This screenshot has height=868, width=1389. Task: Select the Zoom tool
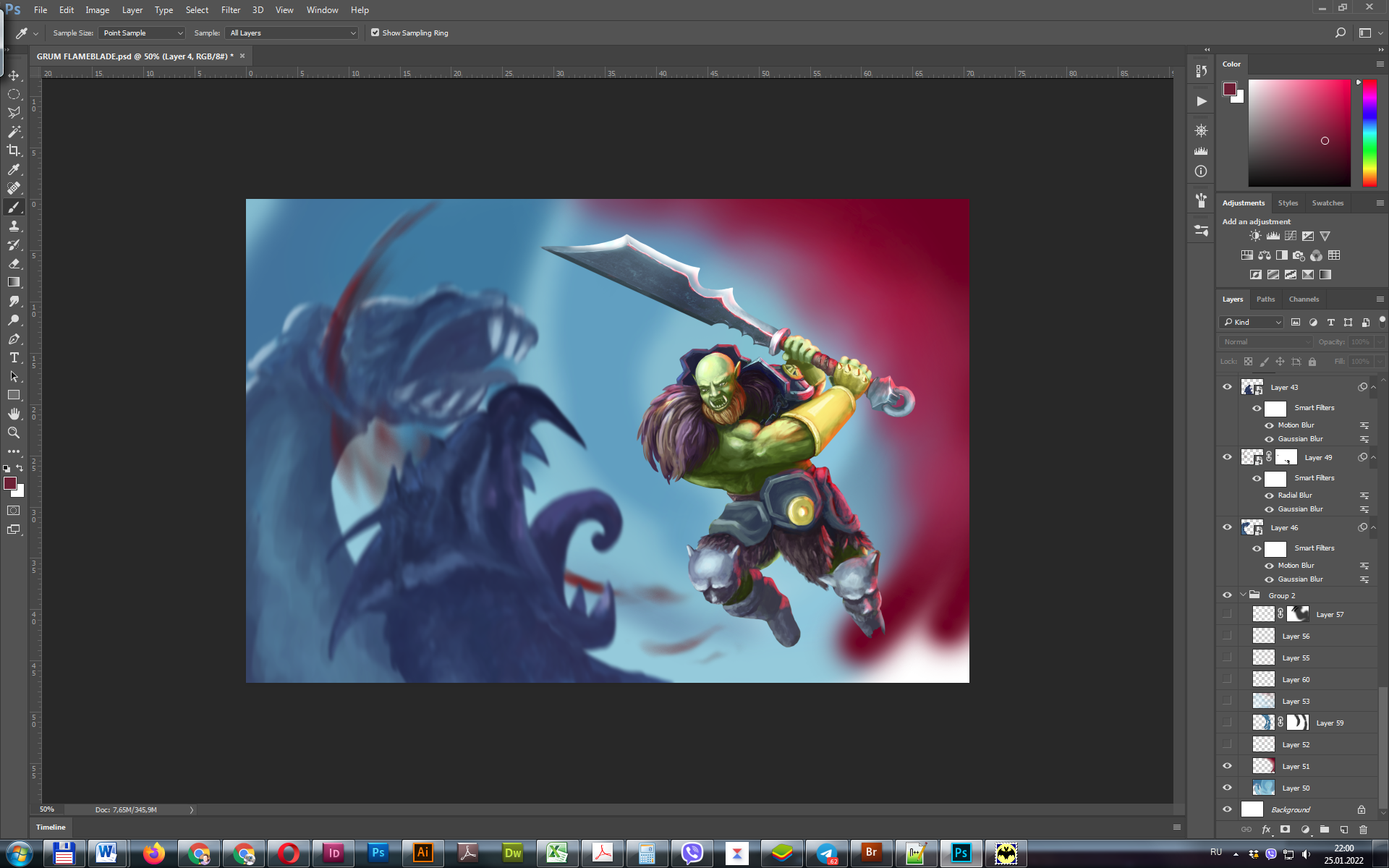click(x=14, y=433)
